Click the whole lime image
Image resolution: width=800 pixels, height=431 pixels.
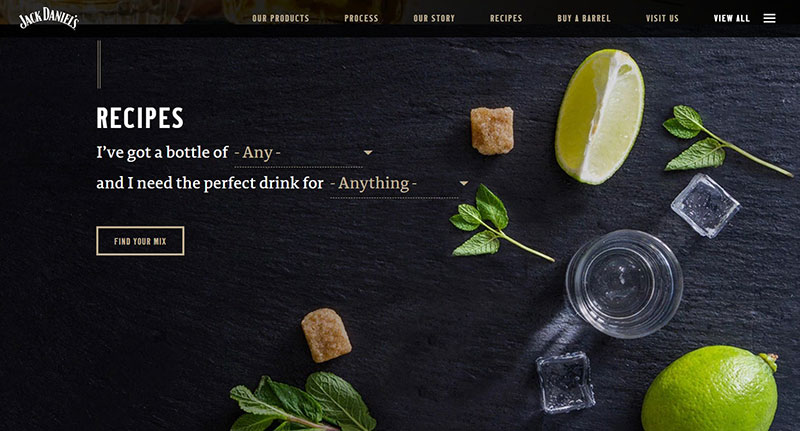point(710,389)
